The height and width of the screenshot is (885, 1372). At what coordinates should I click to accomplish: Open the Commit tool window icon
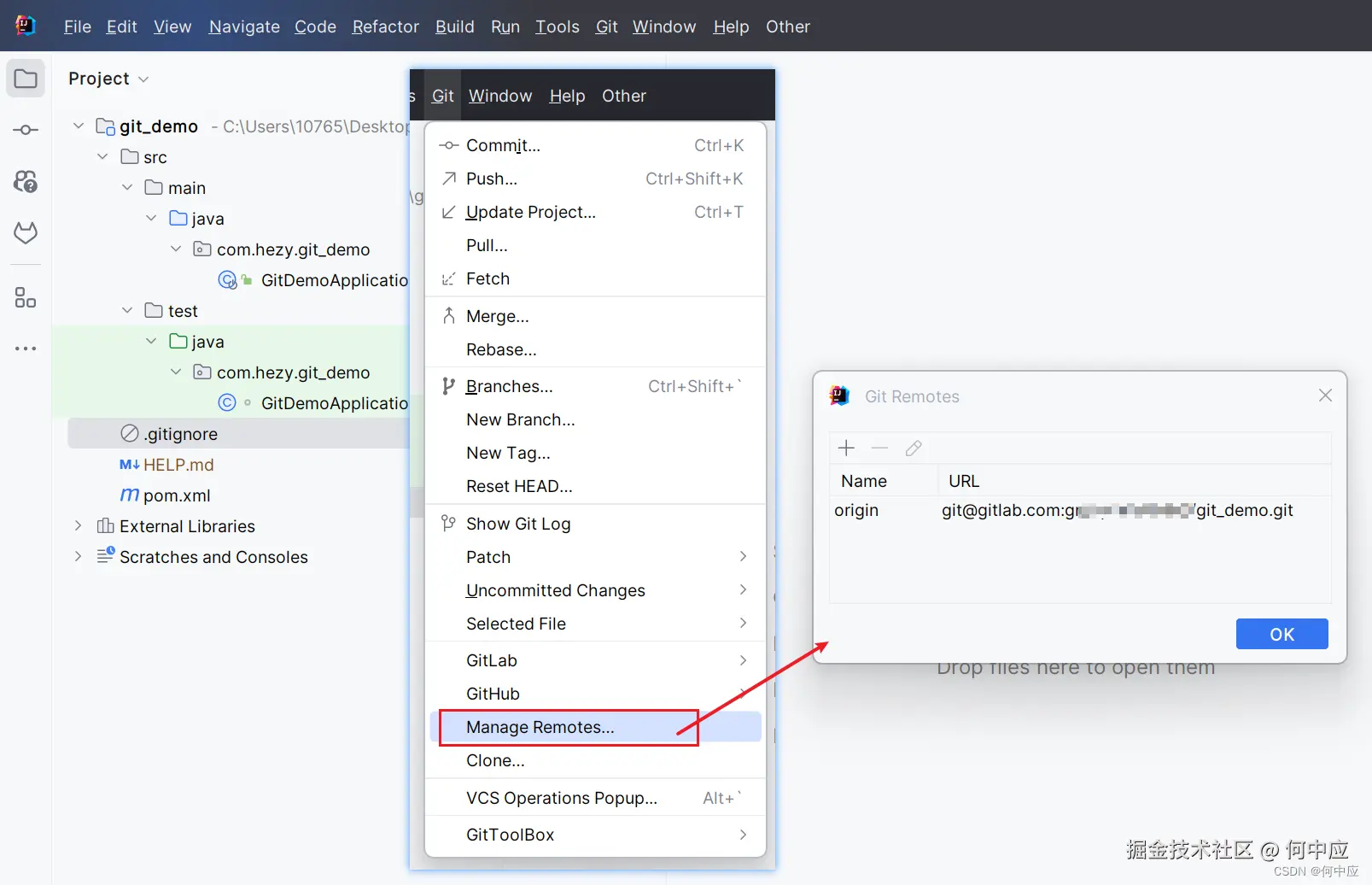coord(26,130)
